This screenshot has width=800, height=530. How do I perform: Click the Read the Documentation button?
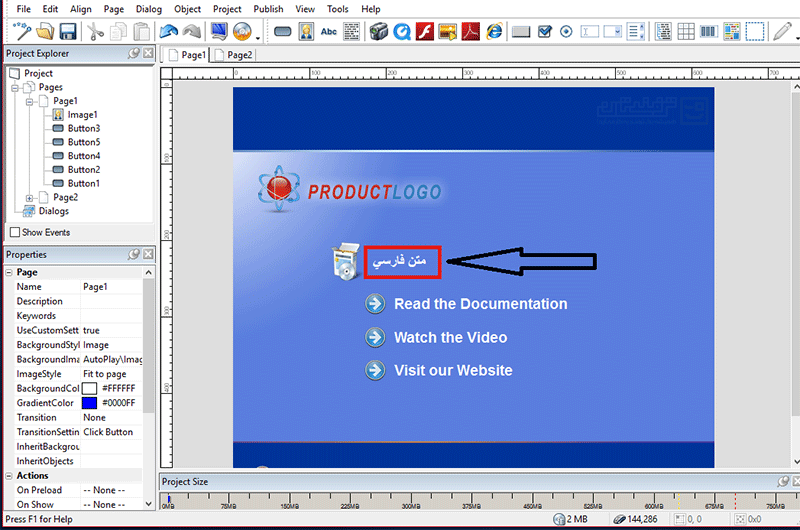point(480,304)
